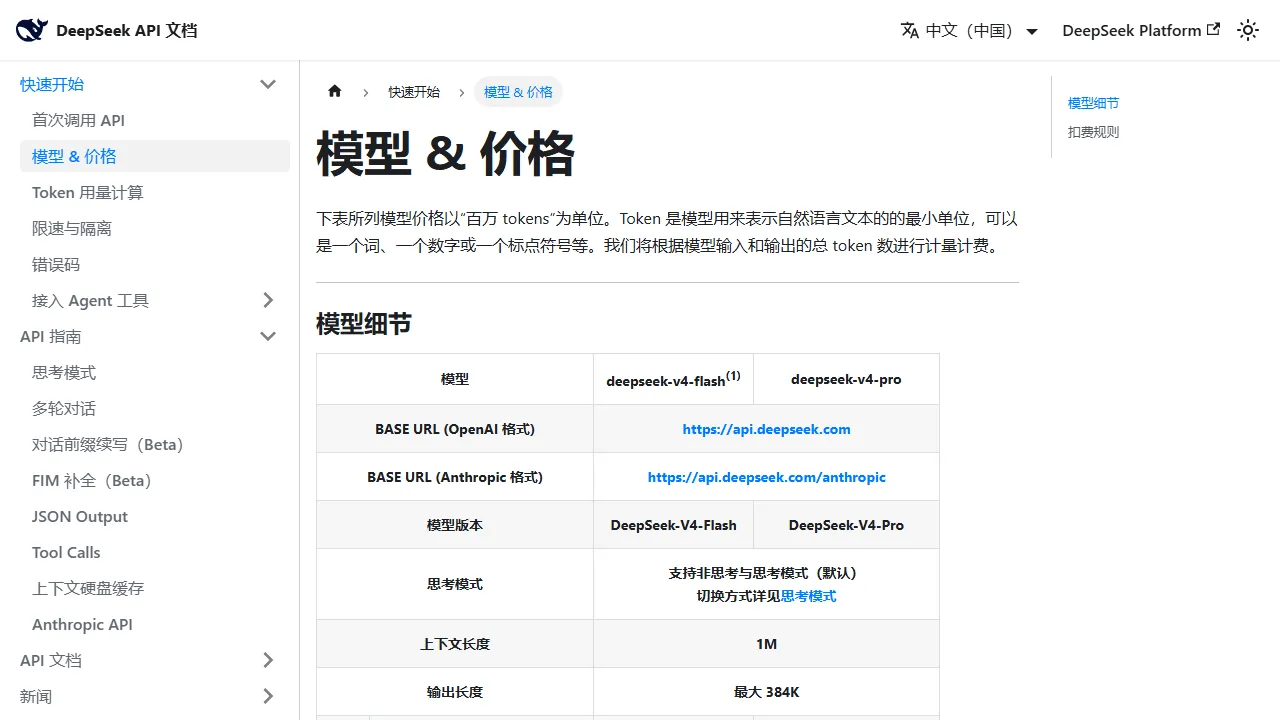Open 首次调用 API in sidebar
This screenshot has width=1280, height=720.
click(155, 120)
